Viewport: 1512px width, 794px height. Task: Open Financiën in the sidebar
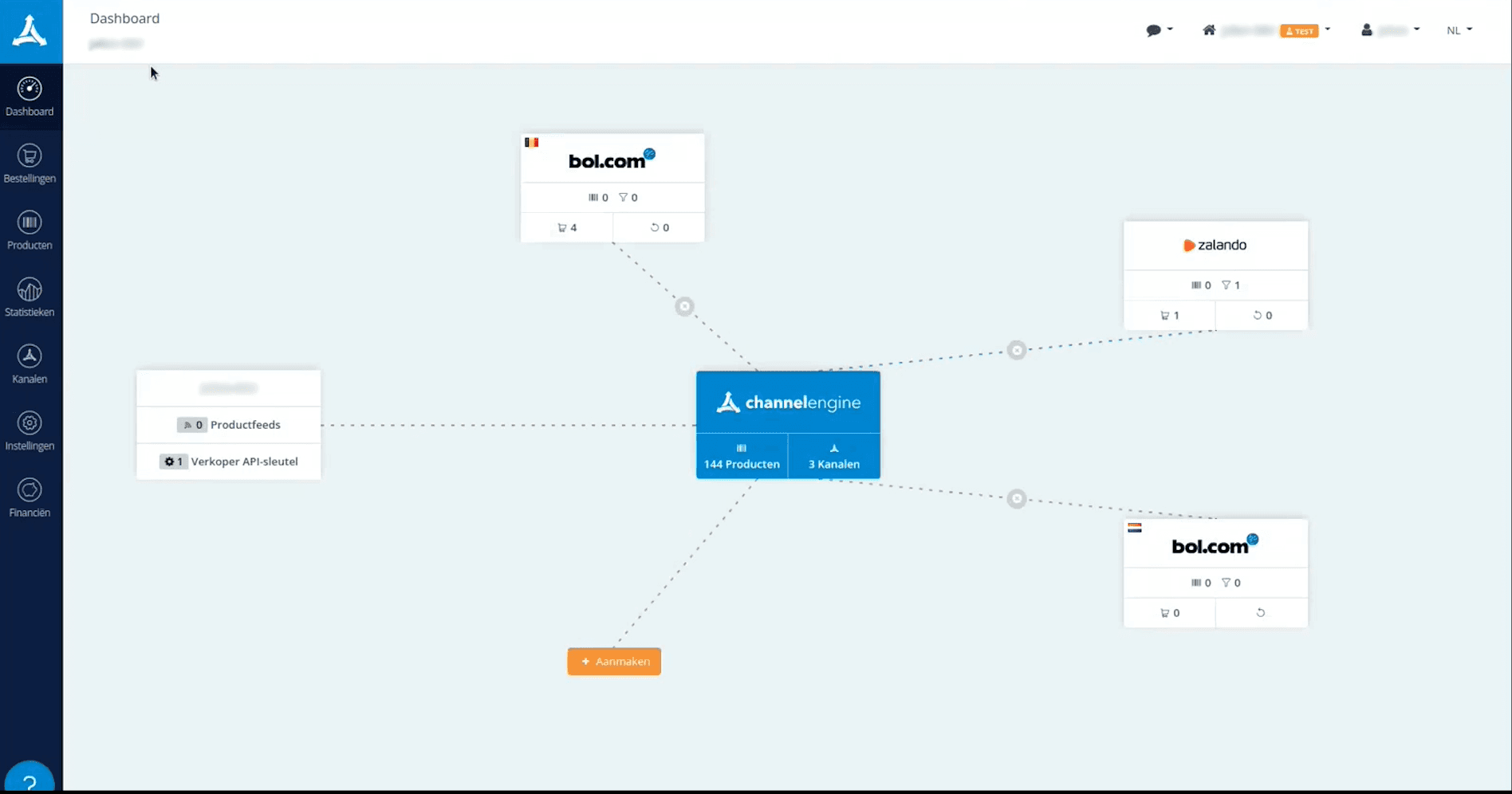coord(30,498)
